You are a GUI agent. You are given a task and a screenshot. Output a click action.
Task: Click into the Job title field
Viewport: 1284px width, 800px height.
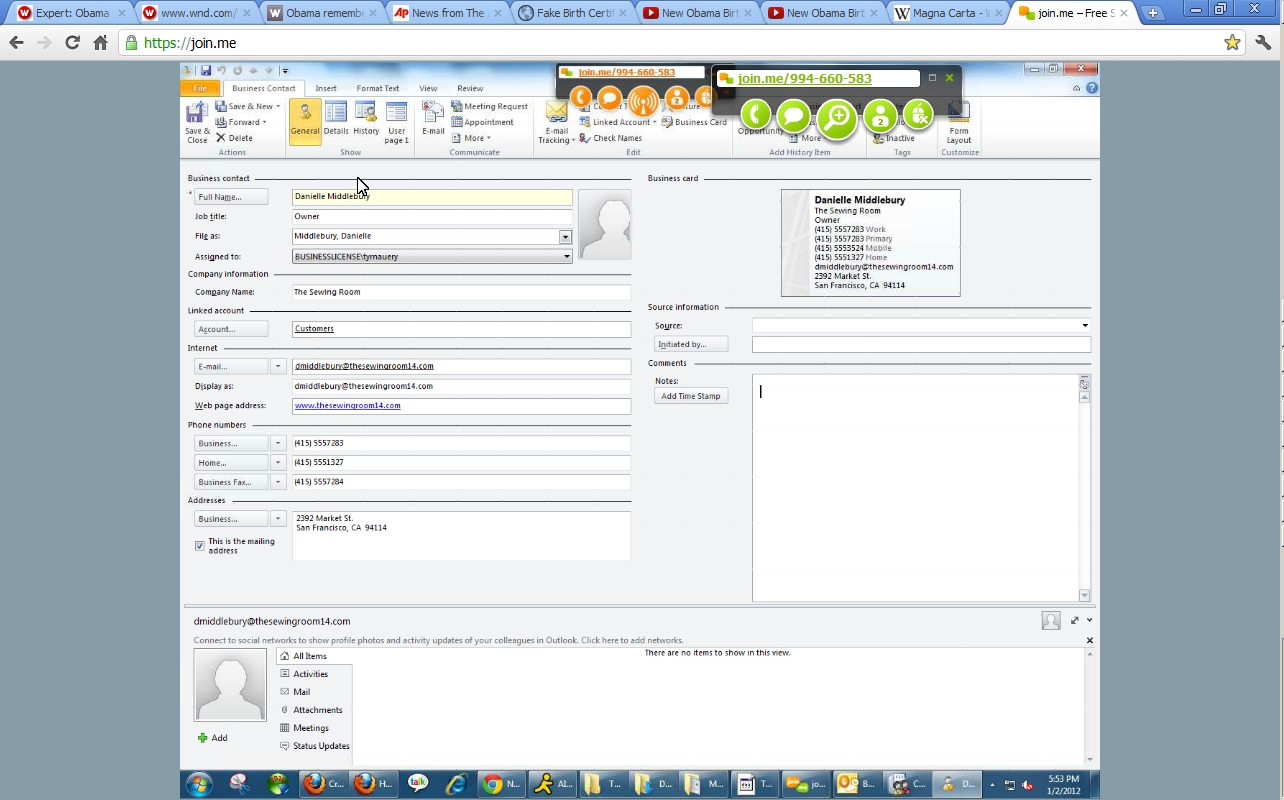[432, 217]
